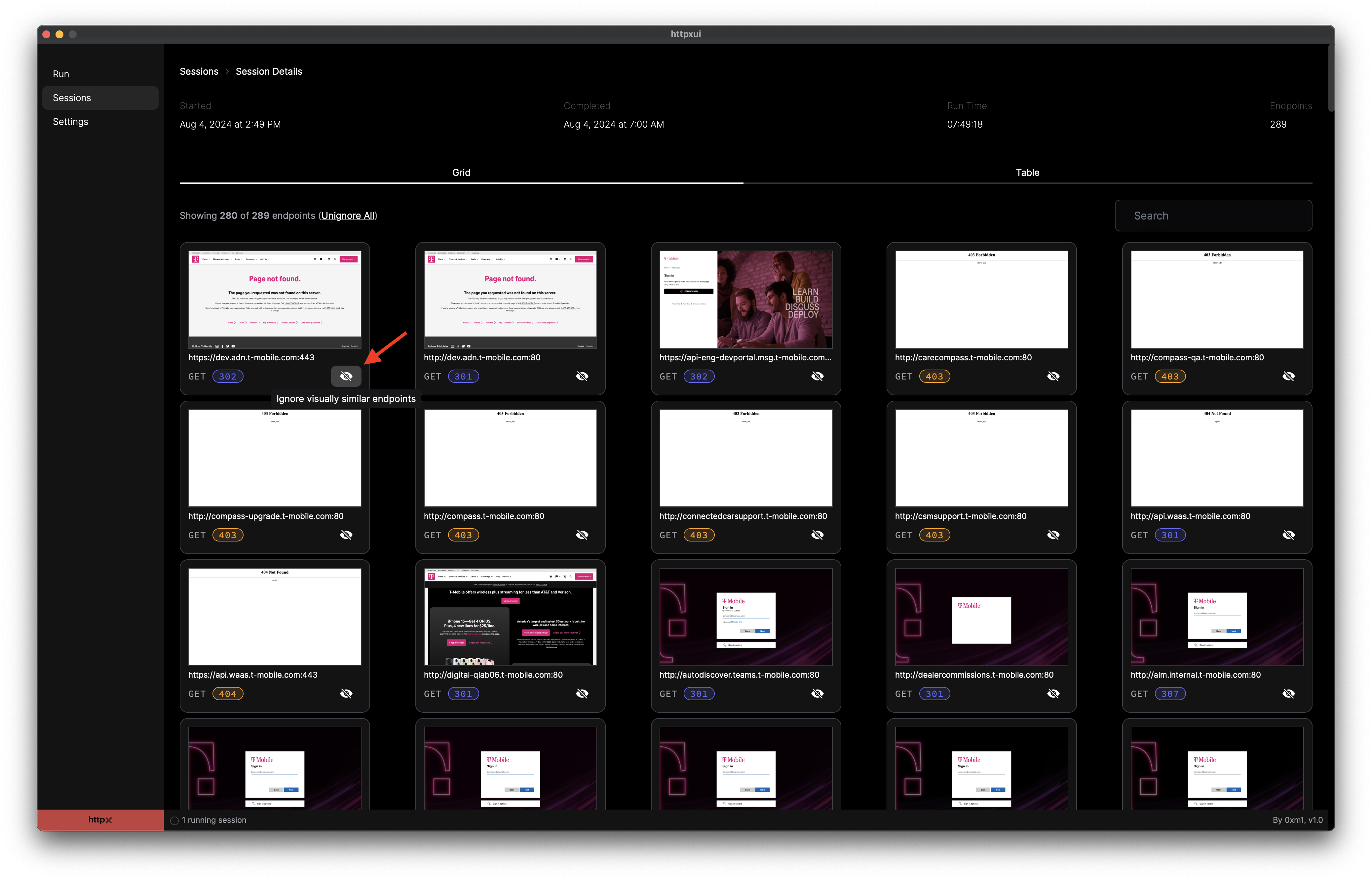Click URL http://carecompass.t-mobile.com:80
The height and width of the screenshot is (880, 1372).
click(963, 357)
